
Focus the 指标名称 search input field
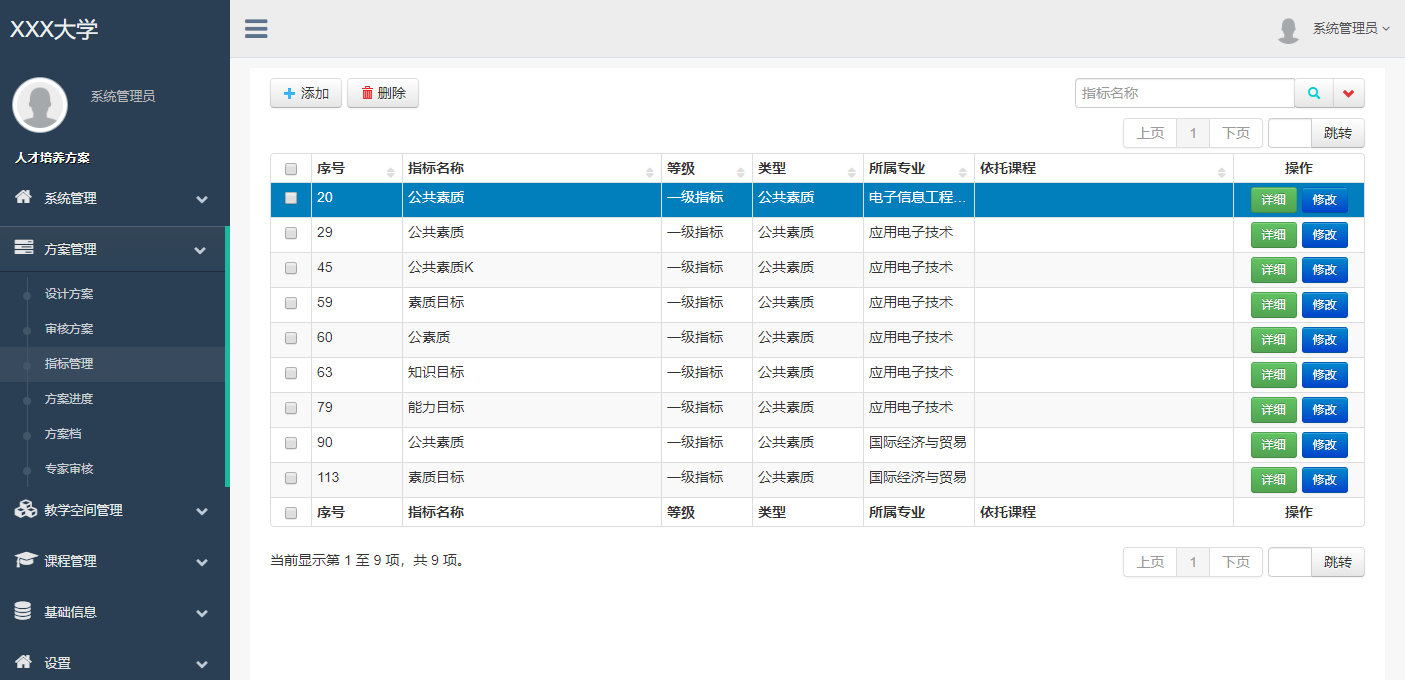(1185, 93)
